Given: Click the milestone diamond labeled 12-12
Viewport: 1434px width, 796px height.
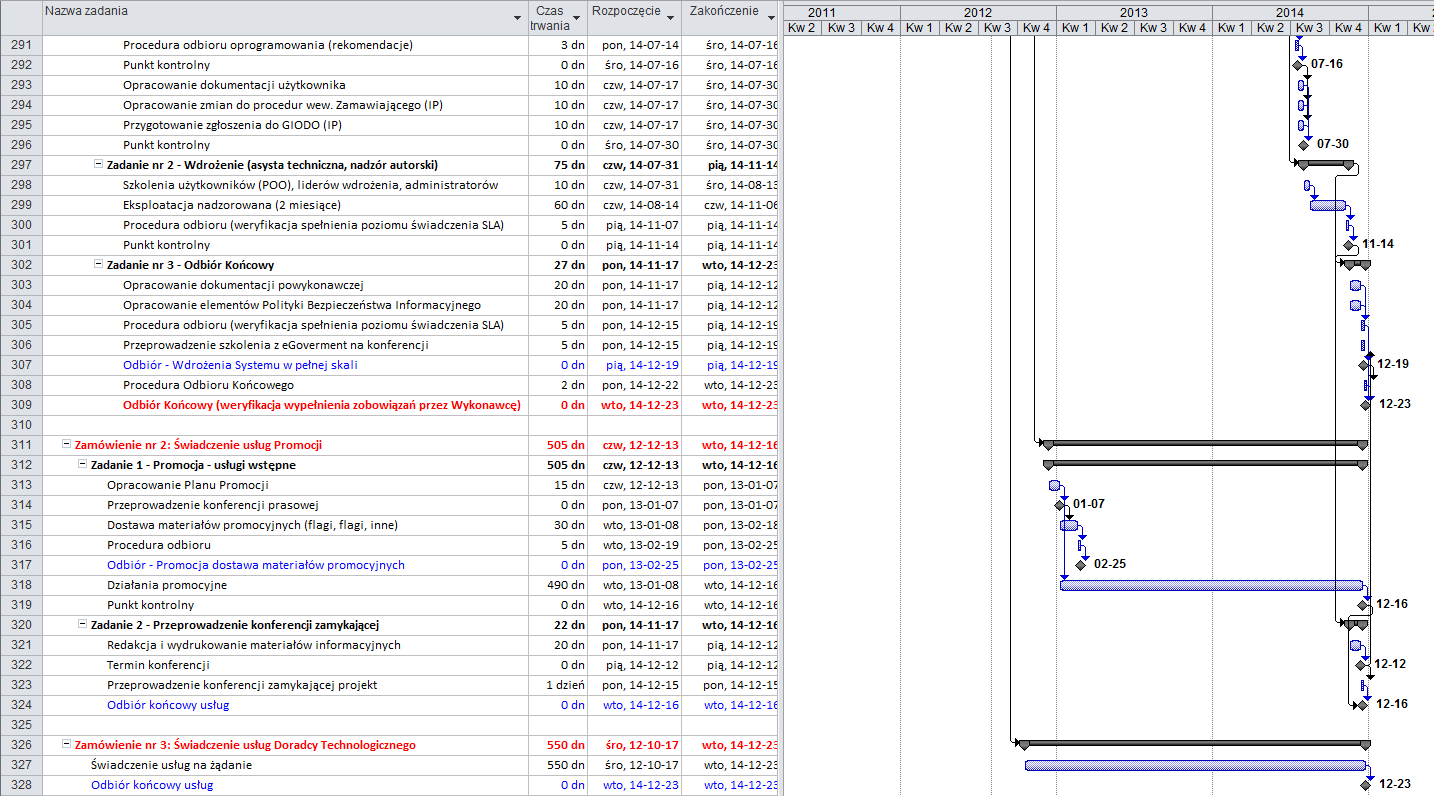Looking at the screenshot, I should (x=1361, y=665).
